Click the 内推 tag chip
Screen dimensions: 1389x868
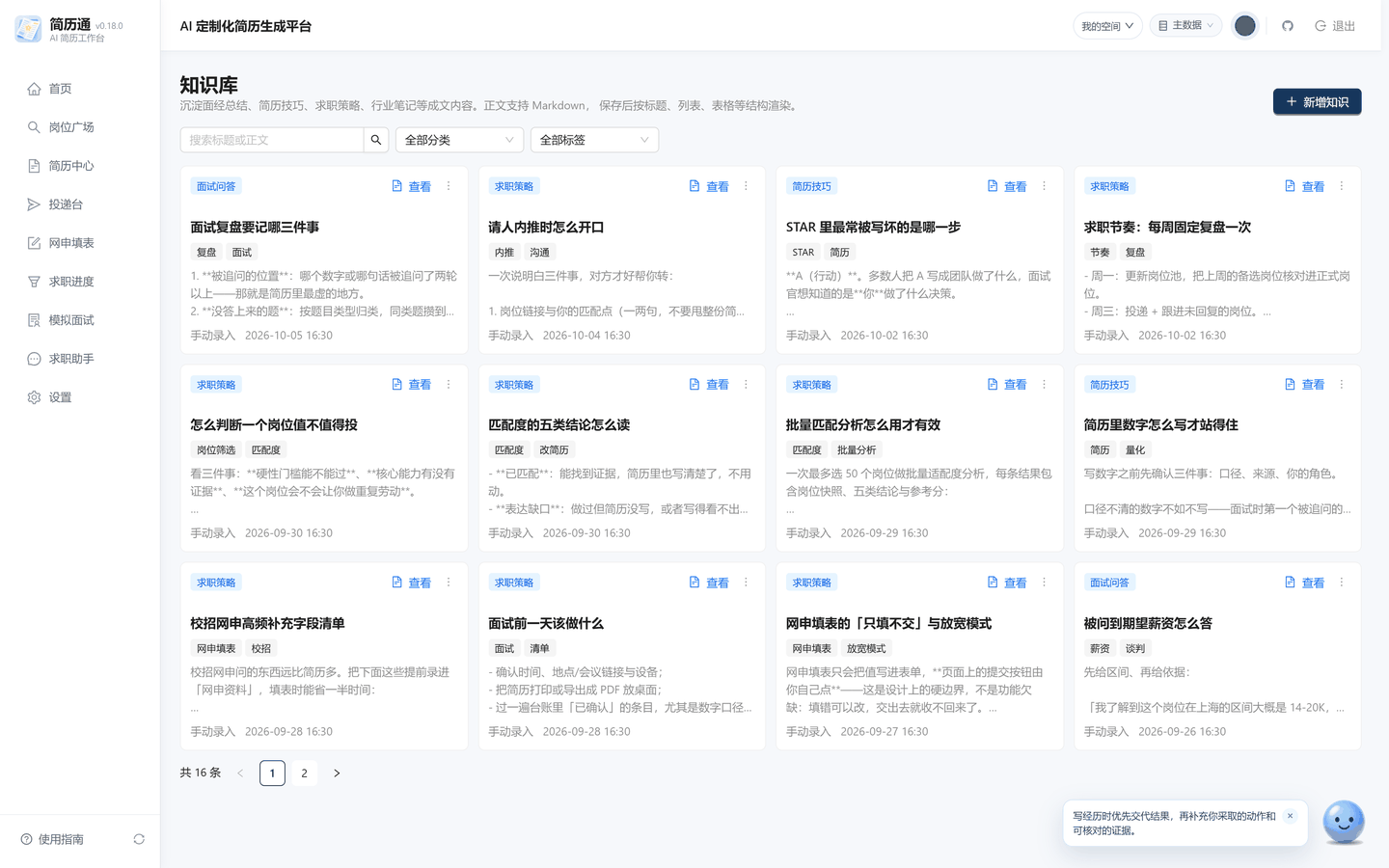504,253
